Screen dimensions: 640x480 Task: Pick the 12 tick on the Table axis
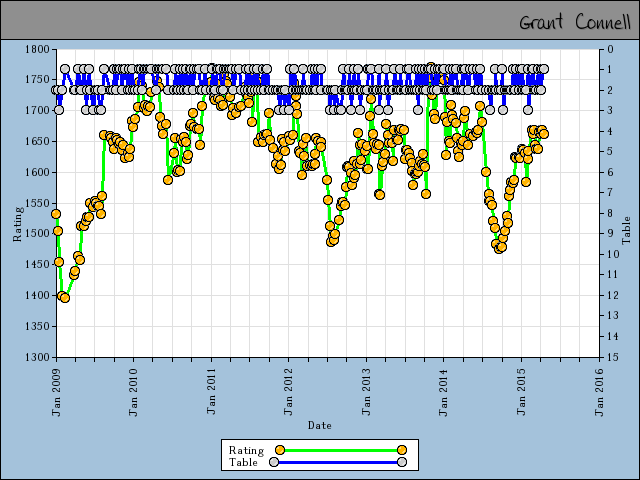pyautogui.click(x=613, y=295)
